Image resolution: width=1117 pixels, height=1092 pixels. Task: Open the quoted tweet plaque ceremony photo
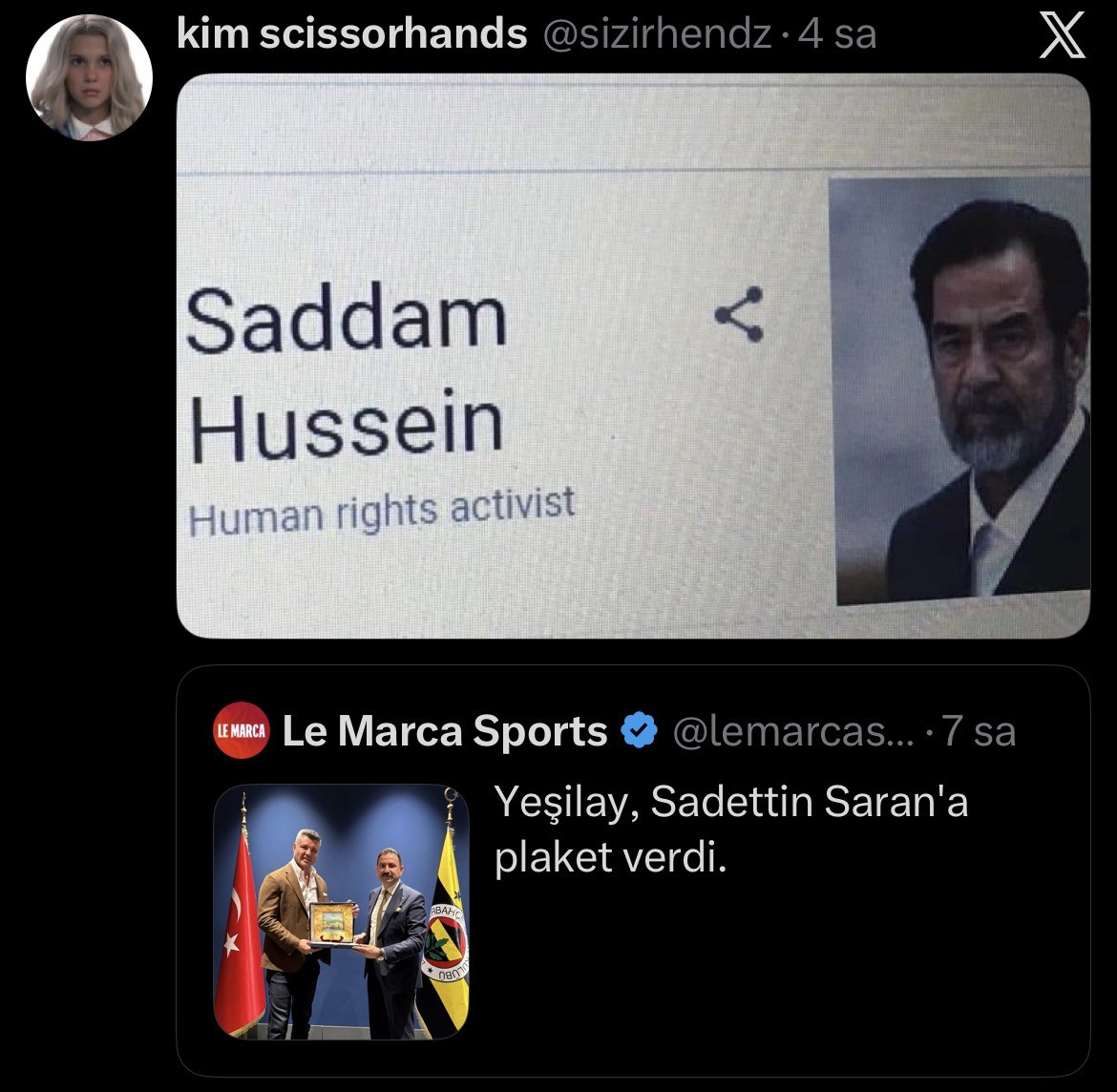[341, 912]
